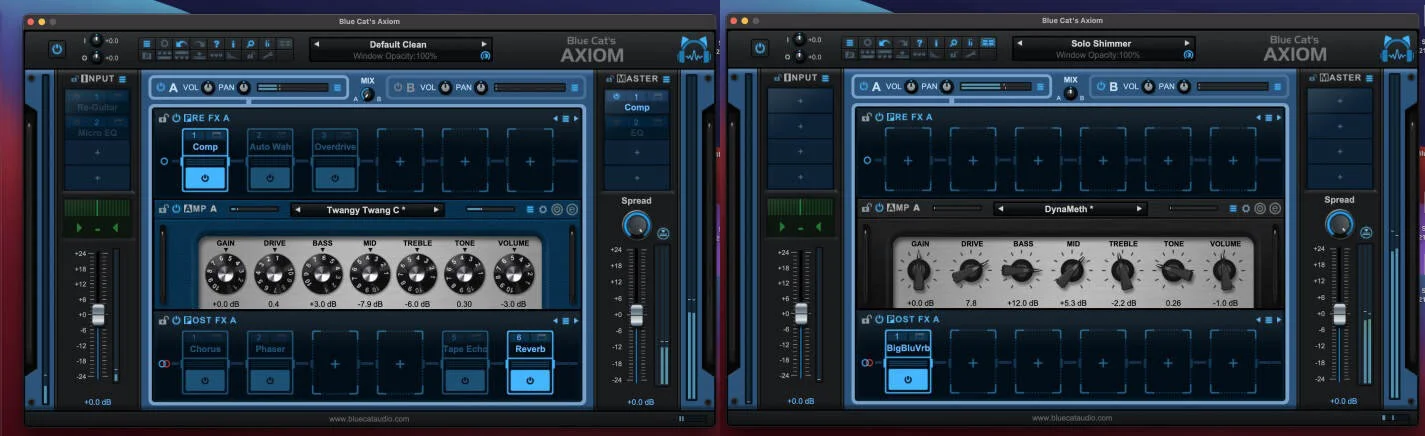Click the mono face icon beside Spread knob, Default Clean

pos(664,232)
